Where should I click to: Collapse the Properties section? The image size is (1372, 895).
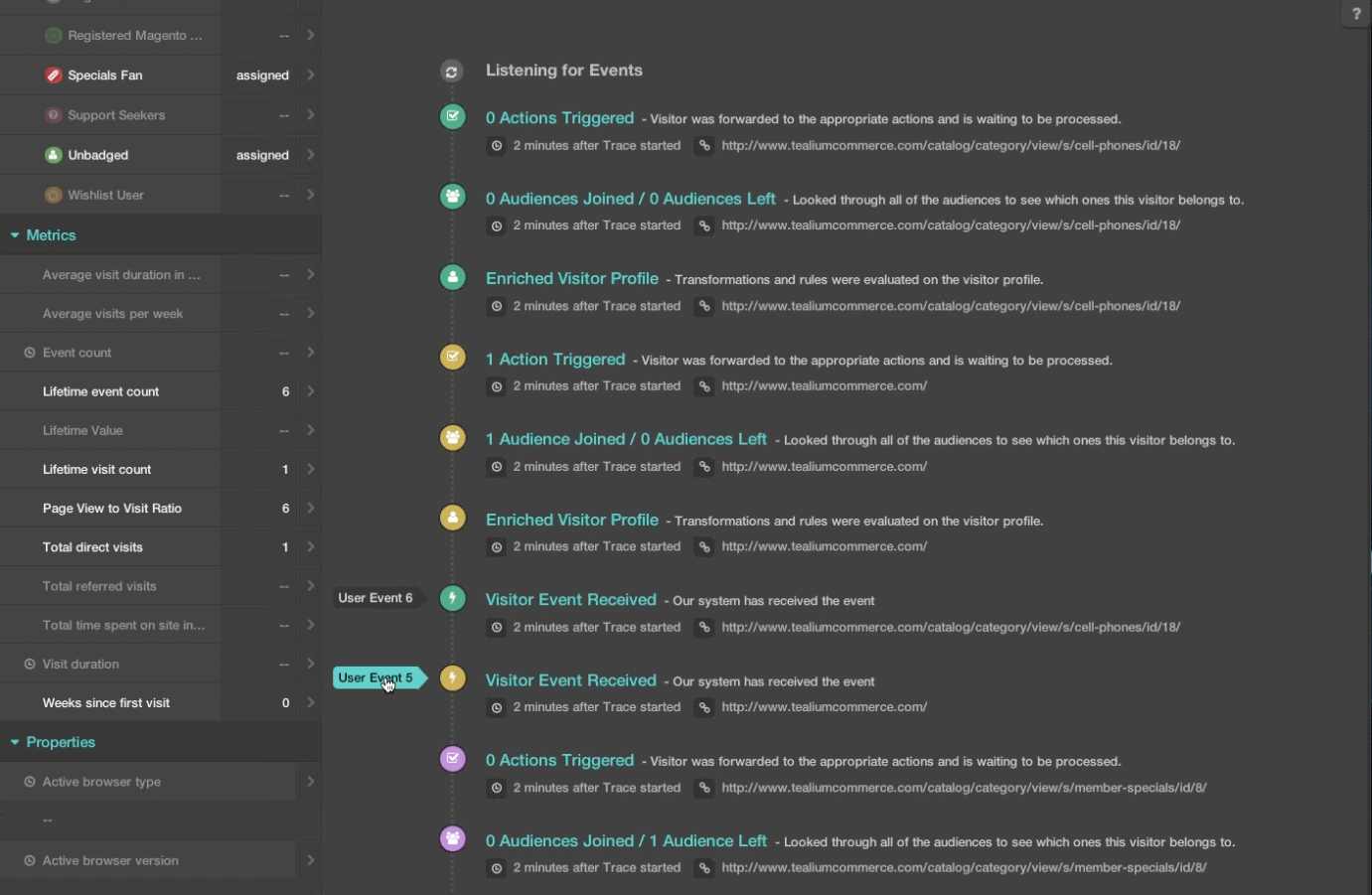[x=15, y=742]
